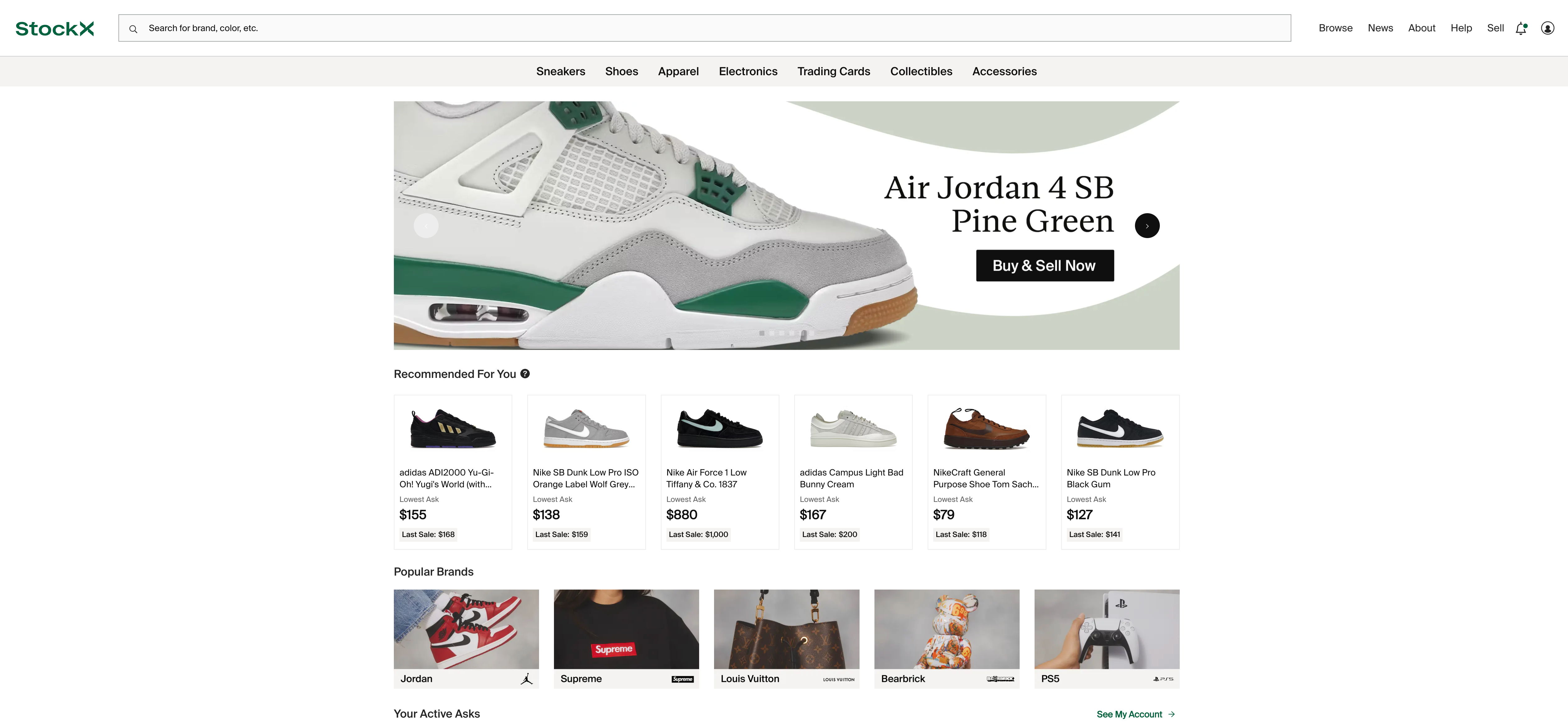1568x726 pixels.
Task: Click the small Supreme box logo icon
Action: [x=682, y=679]
